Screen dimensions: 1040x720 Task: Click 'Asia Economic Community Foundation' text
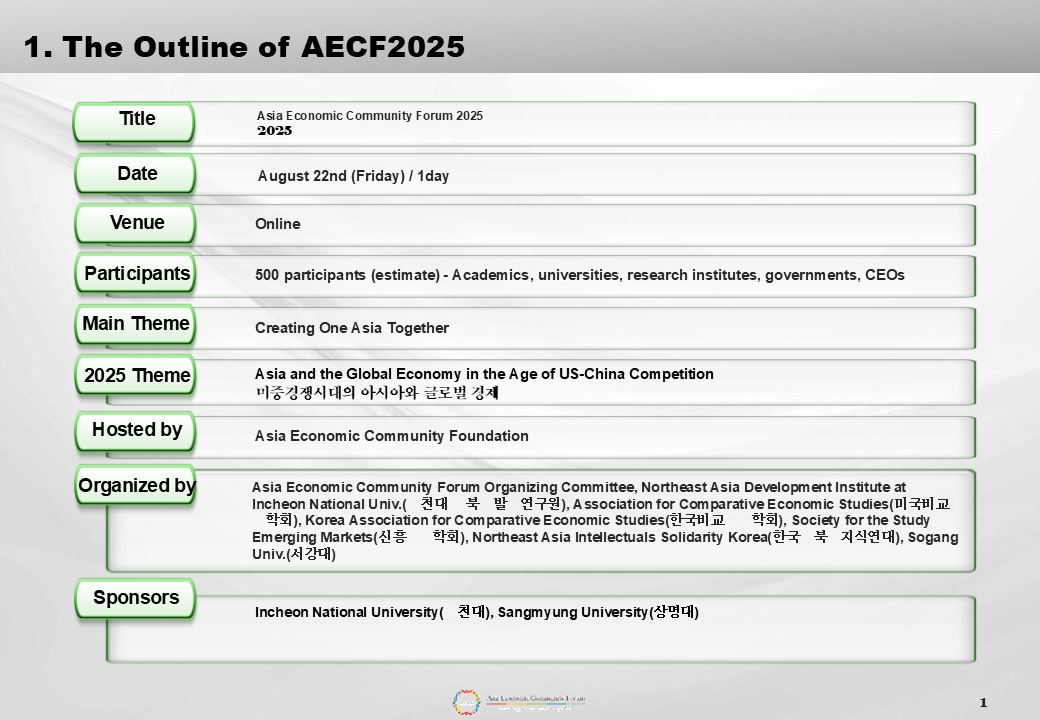(391, 436)
